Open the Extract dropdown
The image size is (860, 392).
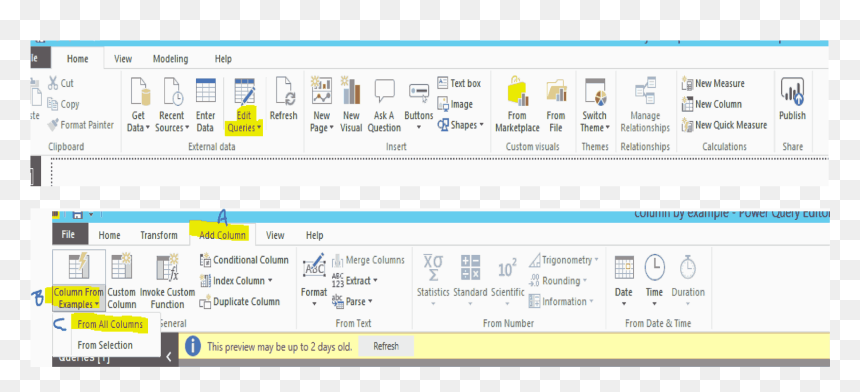pyautogui.click(x=355, y=281)
